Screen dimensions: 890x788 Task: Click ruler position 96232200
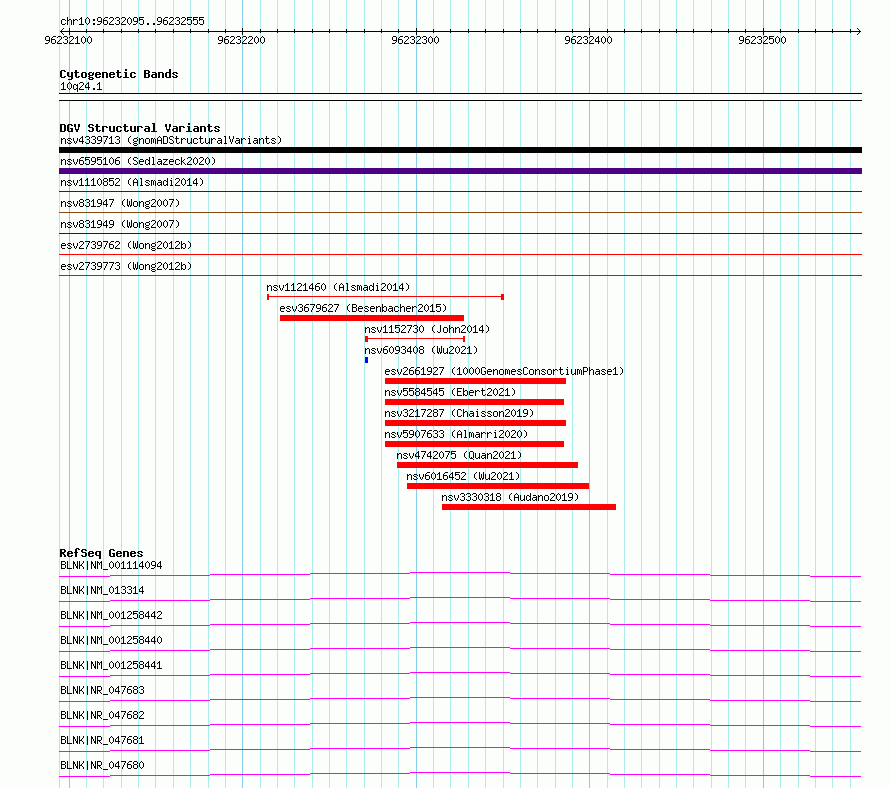click(241, 40)
